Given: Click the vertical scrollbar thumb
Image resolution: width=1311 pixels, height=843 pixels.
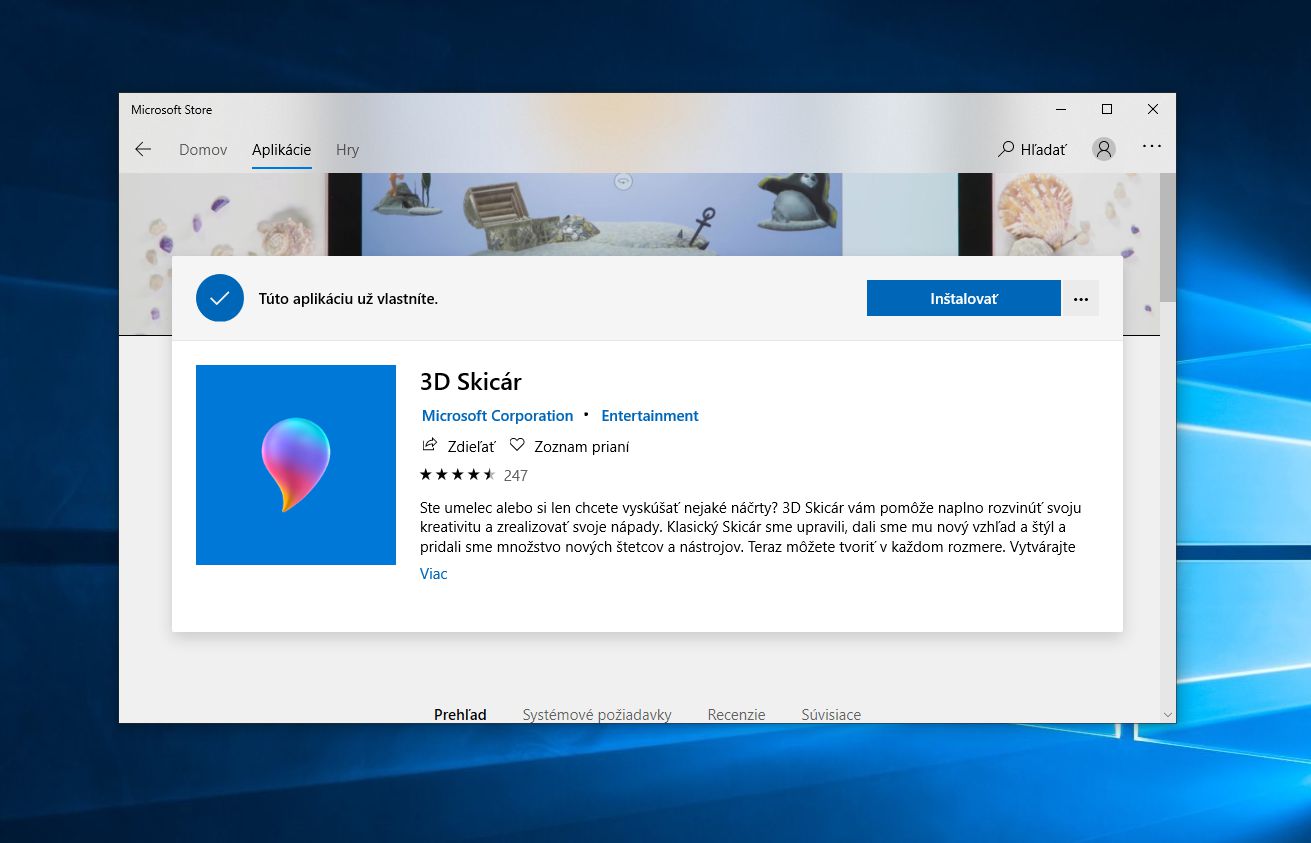Looking at the screenshot, I should click(x=1168, y=236).
